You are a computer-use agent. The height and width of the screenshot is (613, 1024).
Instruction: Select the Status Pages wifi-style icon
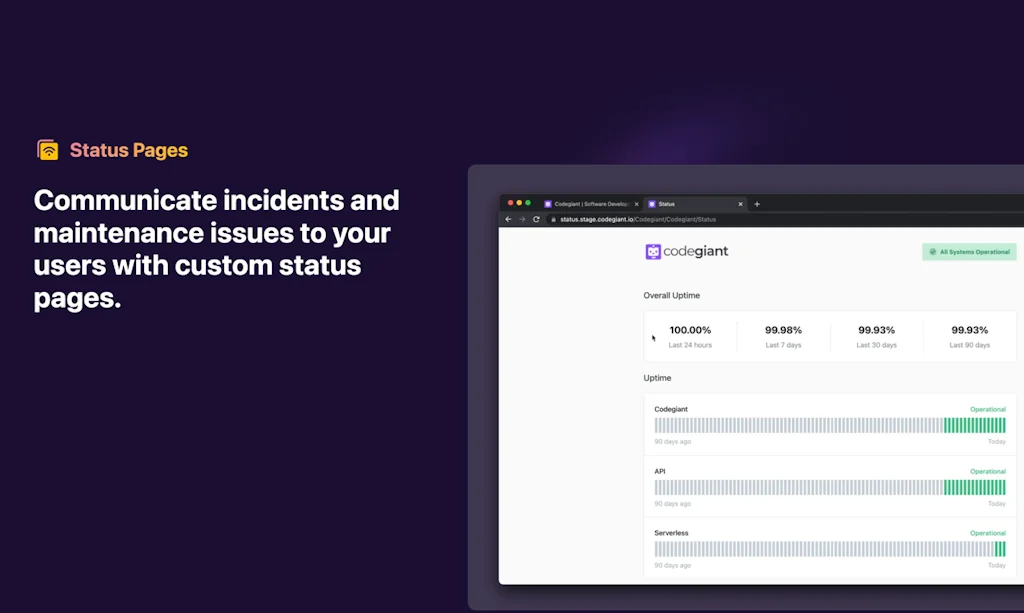46,148
